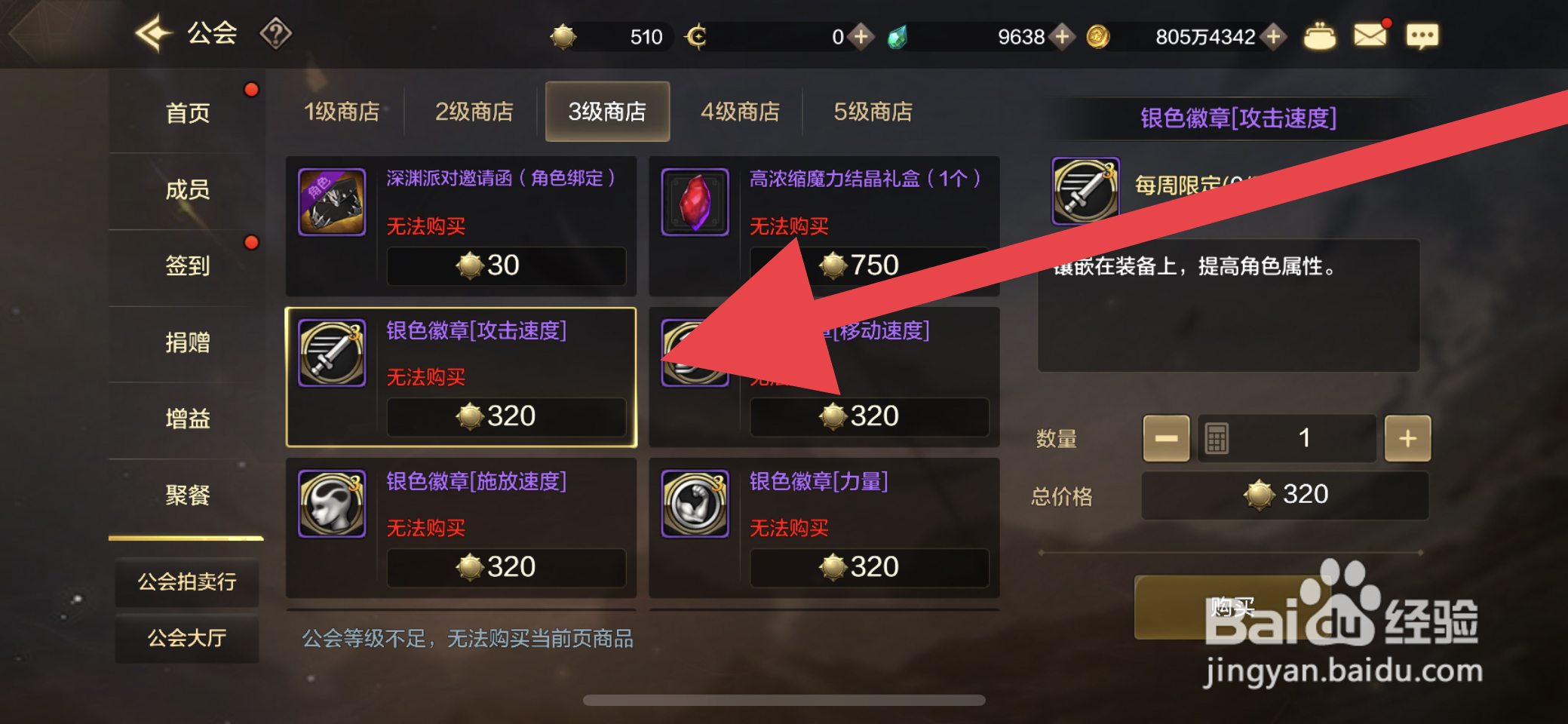Switch to 1级商店 tab
This screenshot has height=724, width=1568.
pyautogui.click(x=342, y=112)
